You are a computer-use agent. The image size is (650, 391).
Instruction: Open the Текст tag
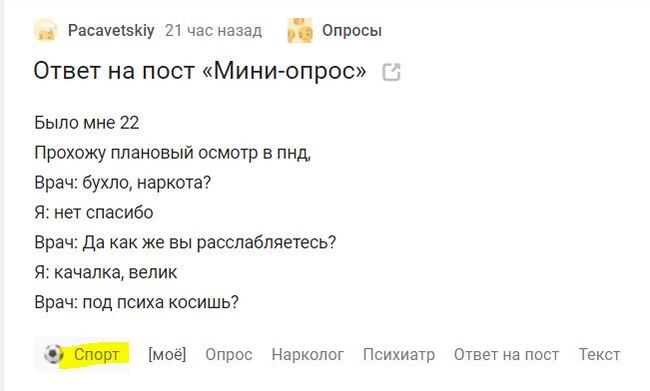click(599, 355)
